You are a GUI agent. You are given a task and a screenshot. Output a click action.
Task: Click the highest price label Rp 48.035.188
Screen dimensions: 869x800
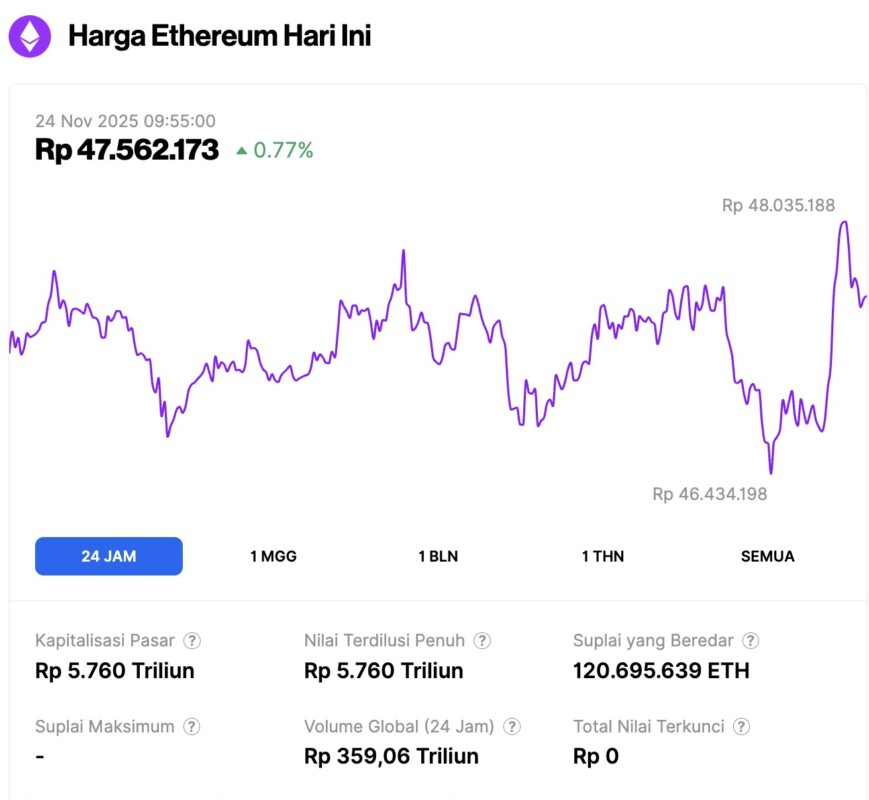tap(778, 206)
